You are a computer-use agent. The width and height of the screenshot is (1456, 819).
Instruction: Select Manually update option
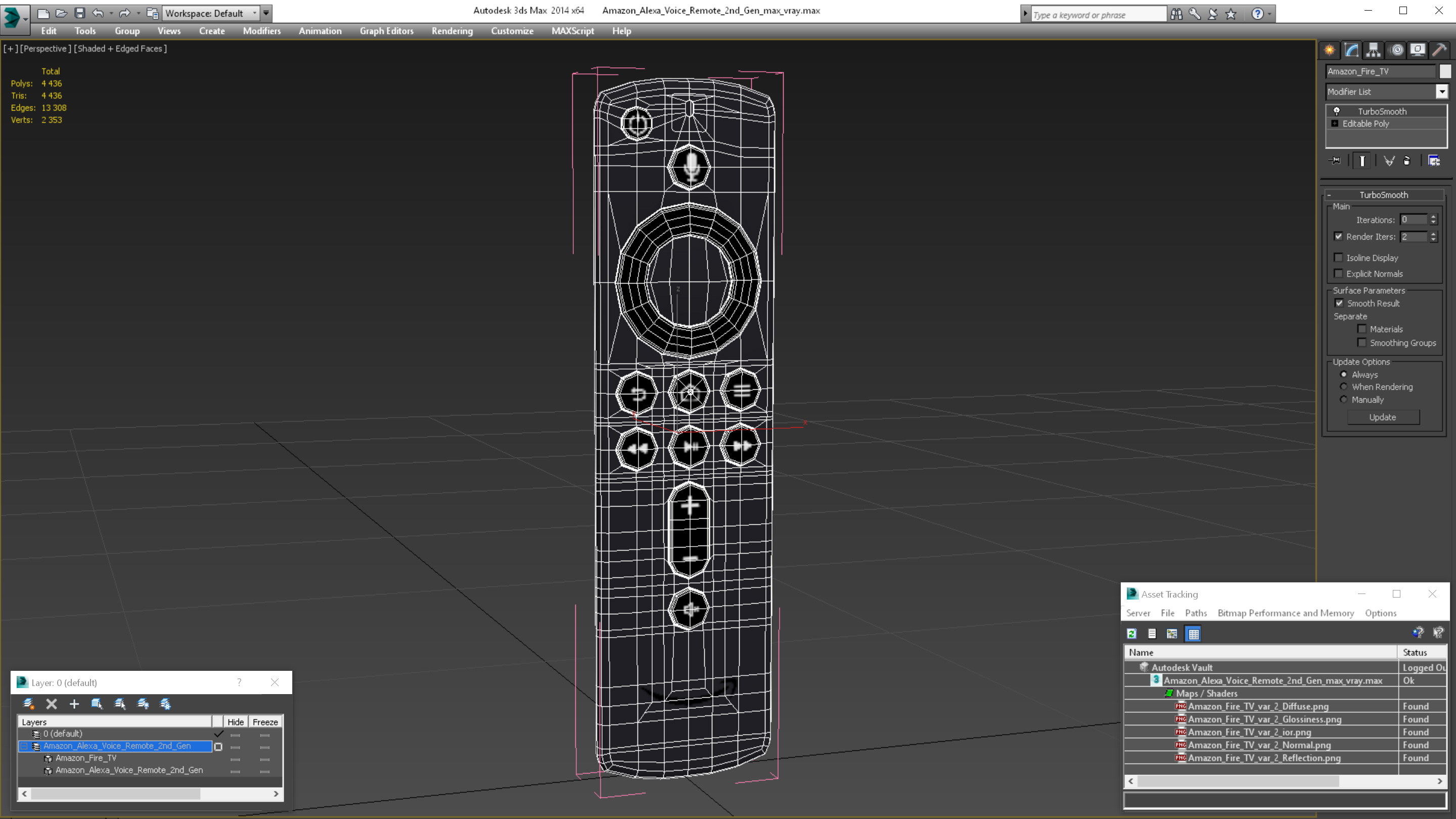click(1344, 399)
